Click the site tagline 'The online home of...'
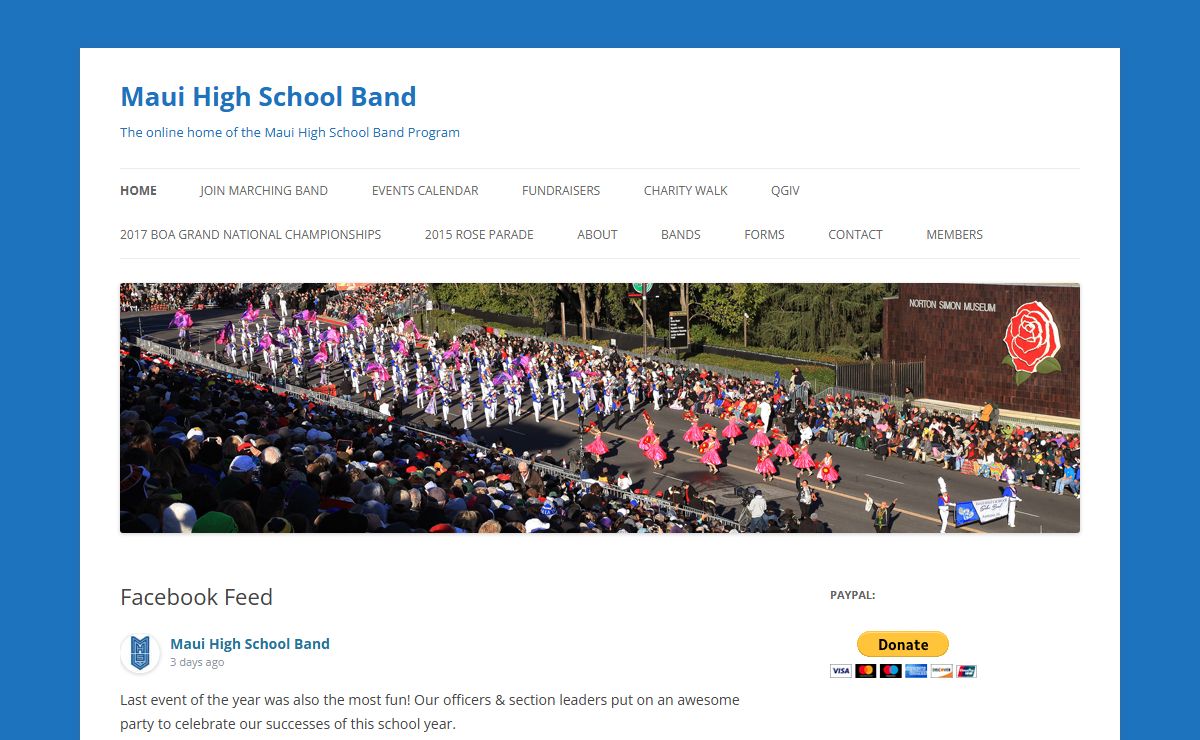The height and width of the screenshot is (740, 1200). point(290,132)
